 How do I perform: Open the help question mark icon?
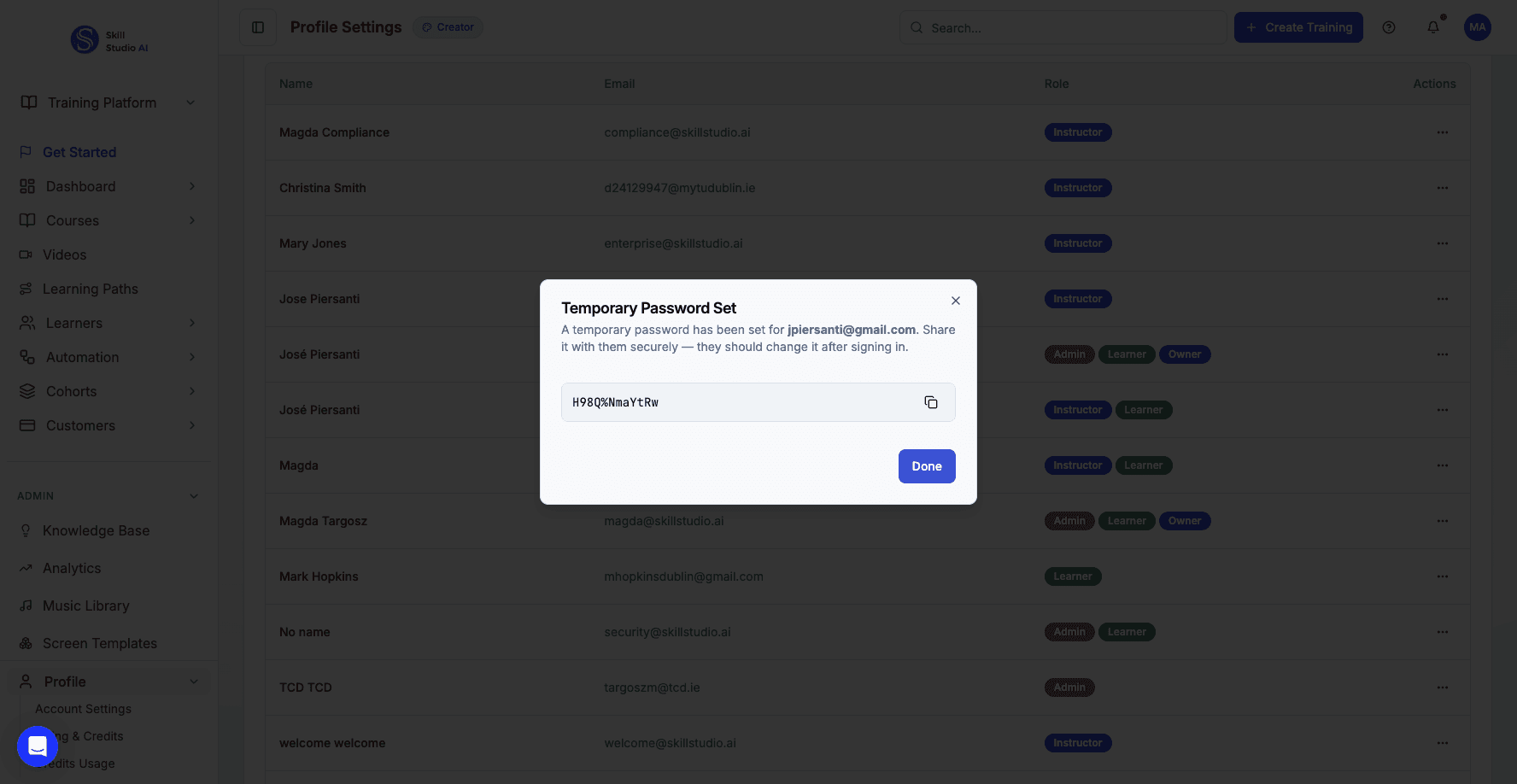pos(1388,27)
